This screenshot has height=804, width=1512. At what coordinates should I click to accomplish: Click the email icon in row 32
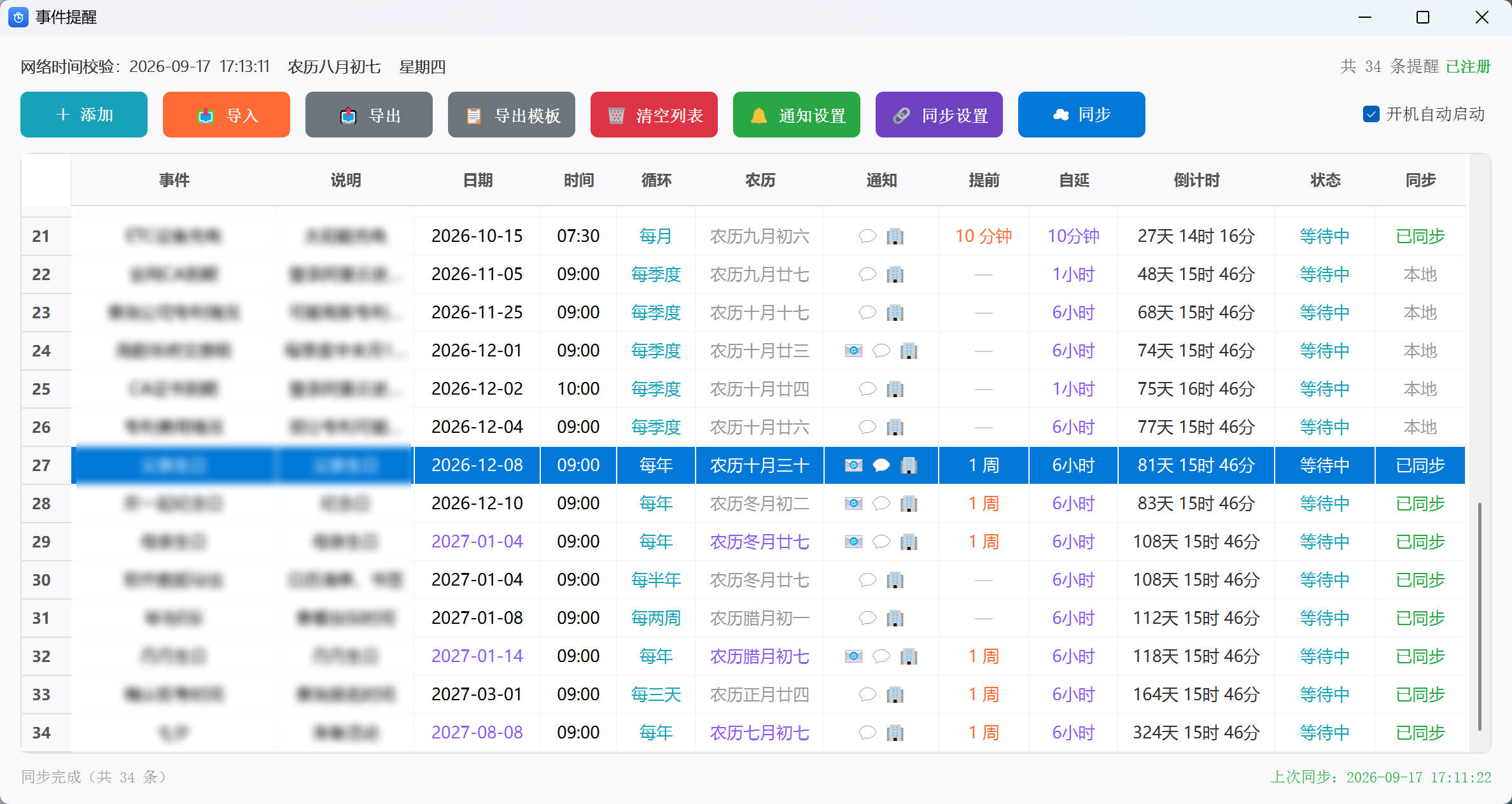(853, 656)
